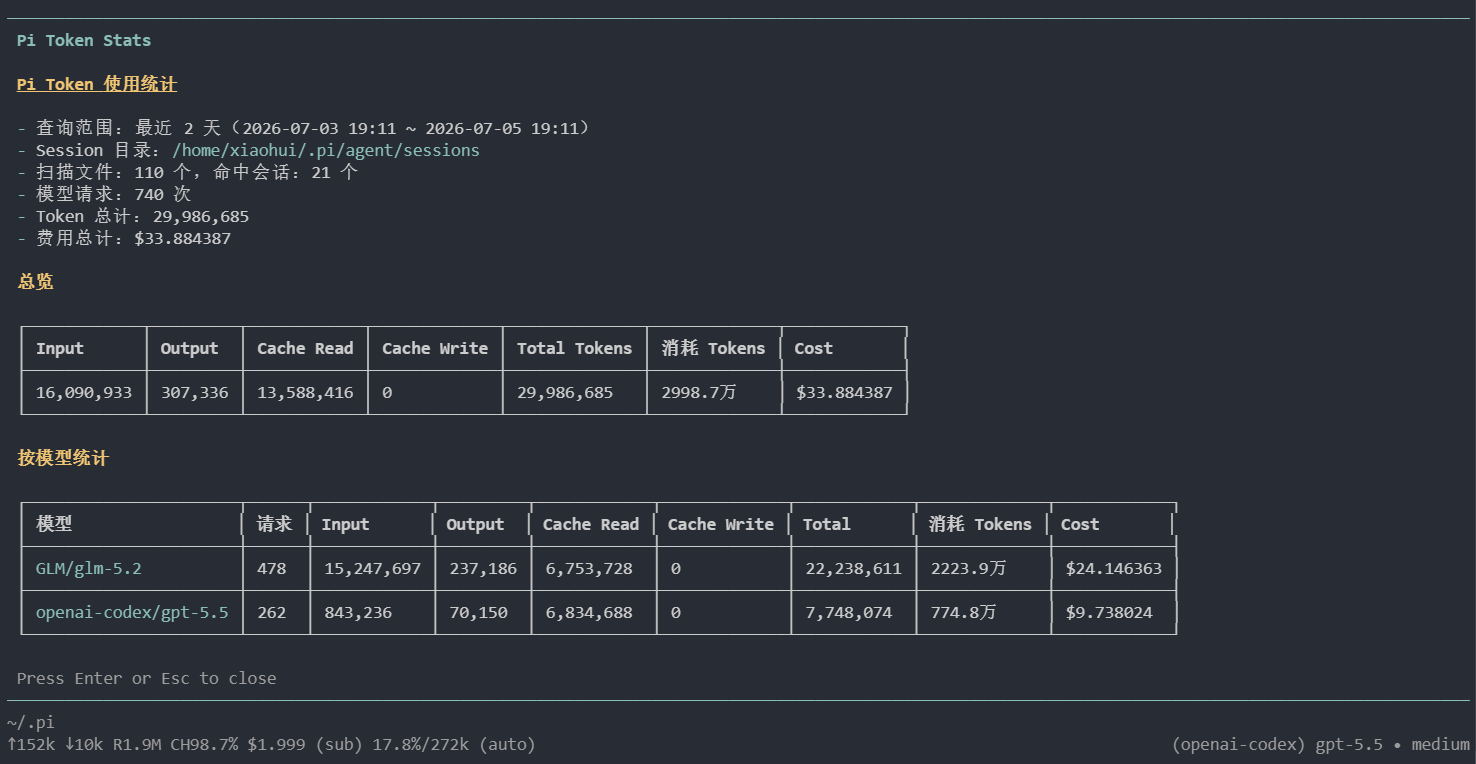The image size is (1476, 764).
Task: Click the 请求 column header
Action: coord(274,524)
